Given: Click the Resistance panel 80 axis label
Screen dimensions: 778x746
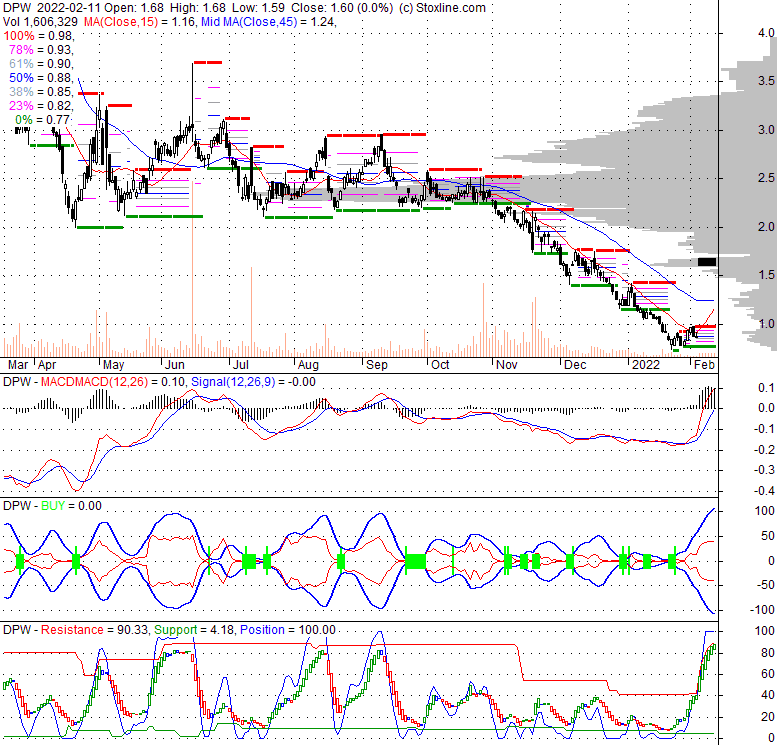Looking at the screenshot, I should 767,653.
